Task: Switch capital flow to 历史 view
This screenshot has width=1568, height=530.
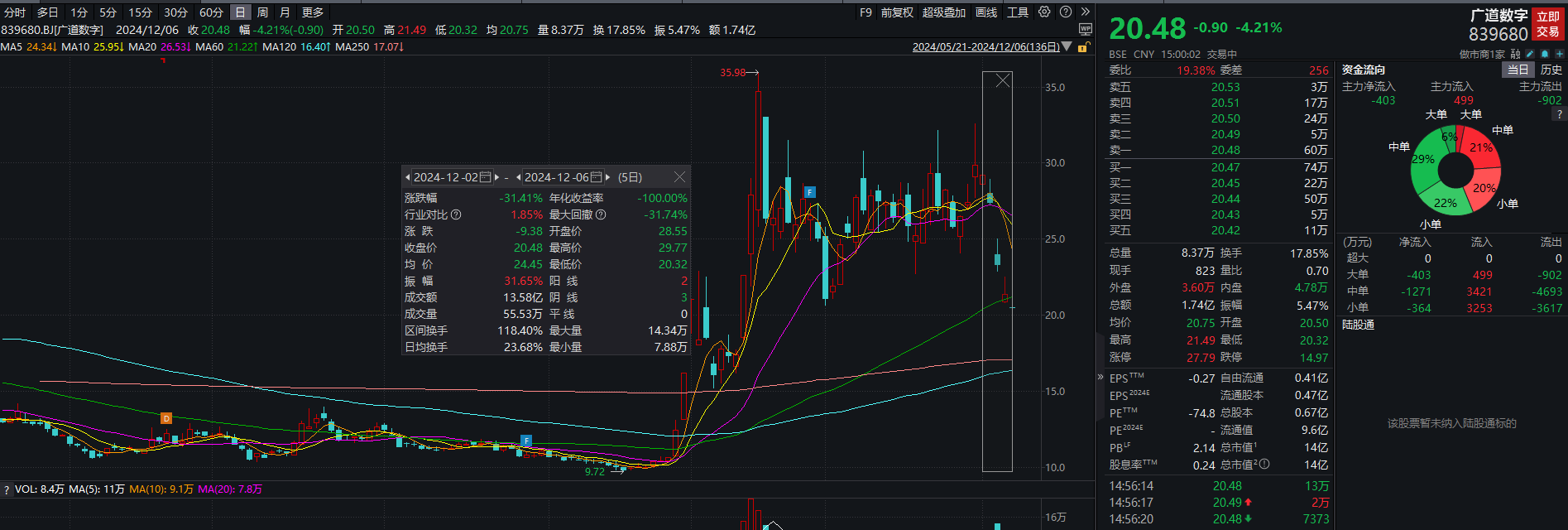Action: point(1551,70)
